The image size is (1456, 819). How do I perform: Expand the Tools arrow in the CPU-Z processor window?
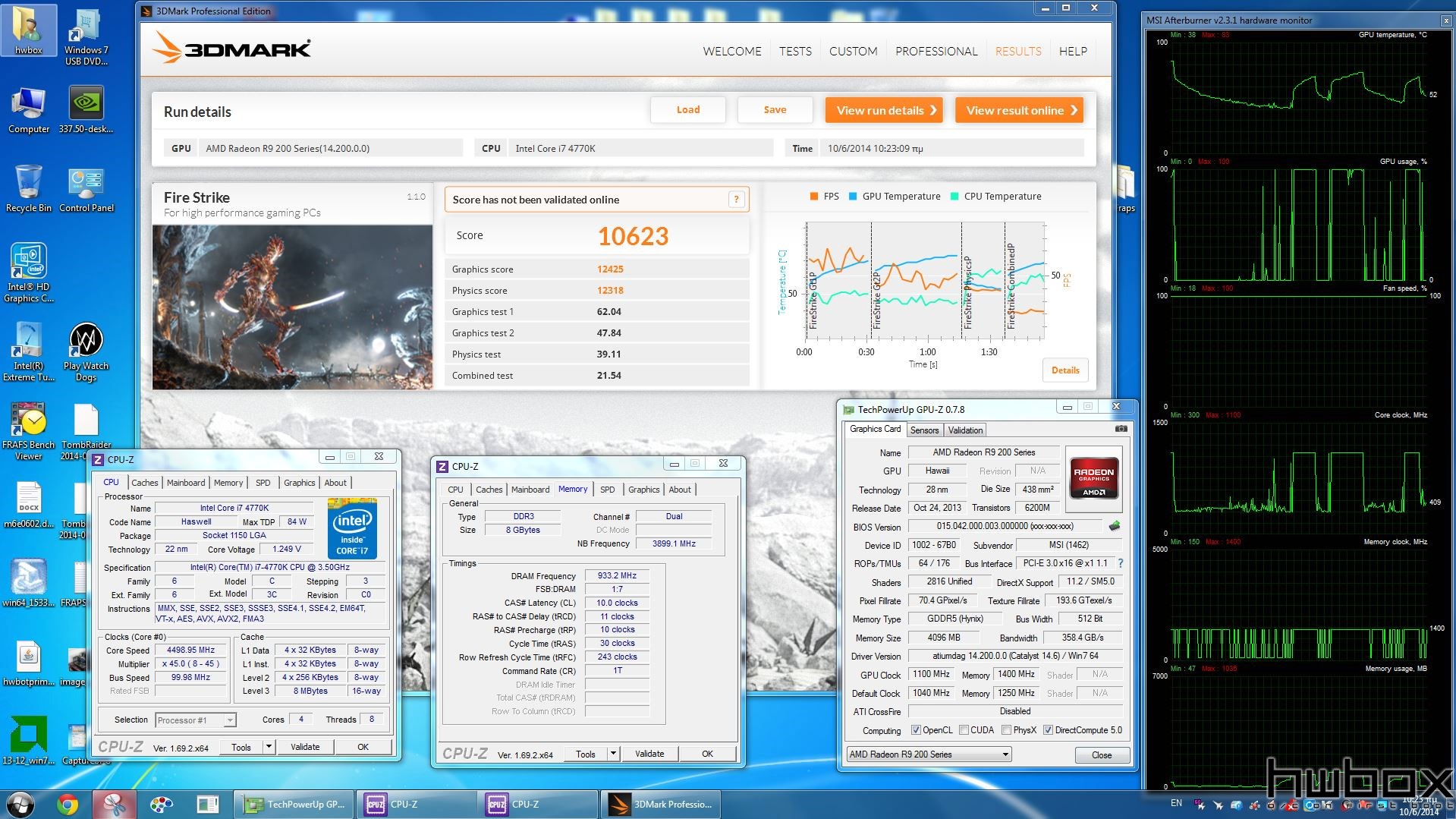pyautogui.click(x=268, y=747)
